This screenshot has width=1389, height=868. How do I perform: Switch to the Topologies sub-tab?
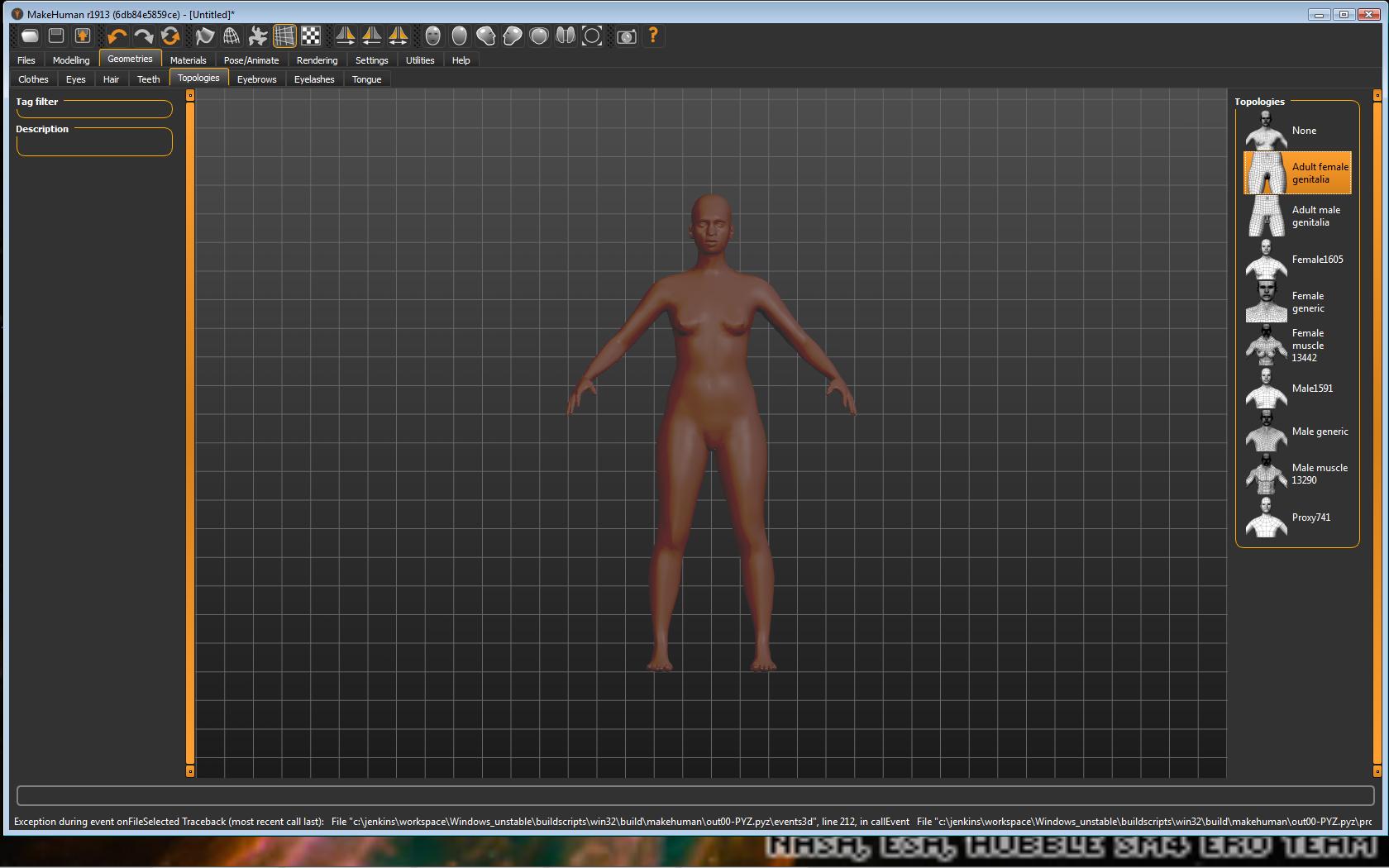(x=198, y=78)
